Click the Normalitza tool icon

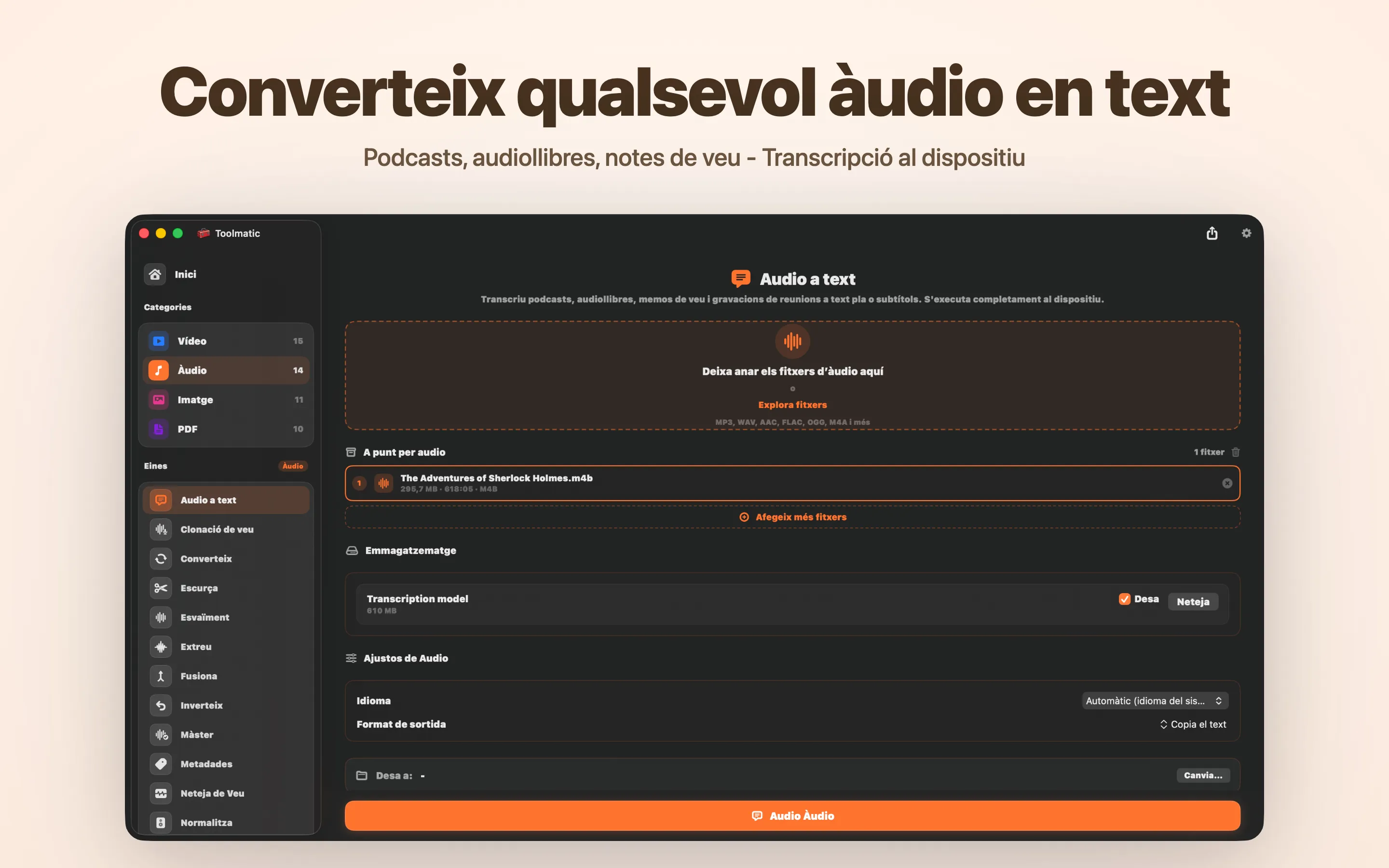(x=161, y=822)
